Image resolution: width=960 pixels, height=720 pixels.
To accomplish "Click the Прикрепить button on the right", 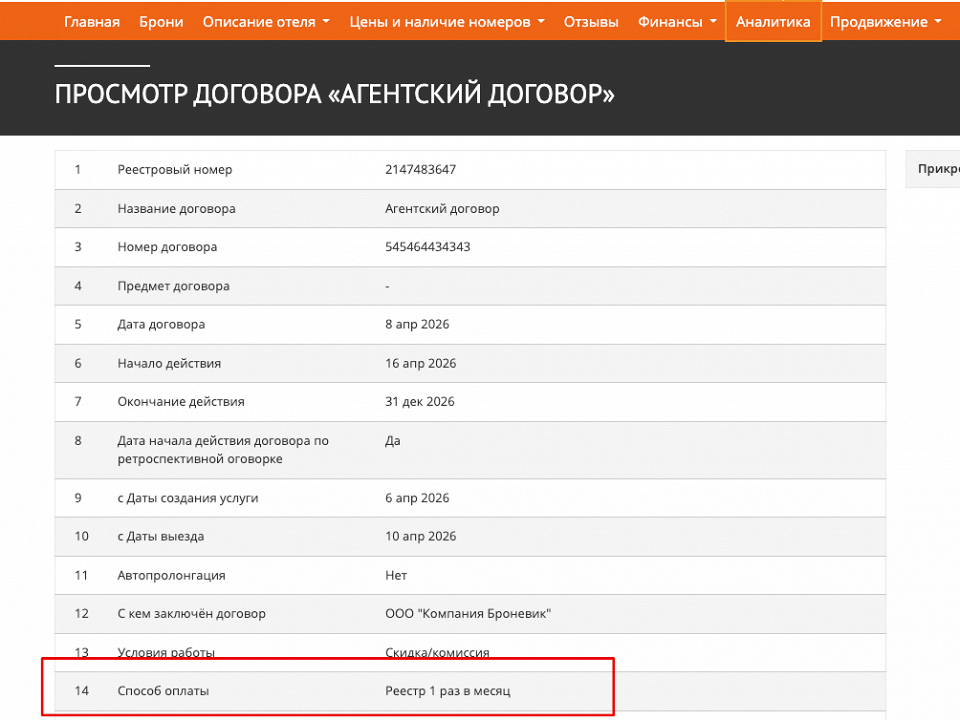I will click(938, 169).
